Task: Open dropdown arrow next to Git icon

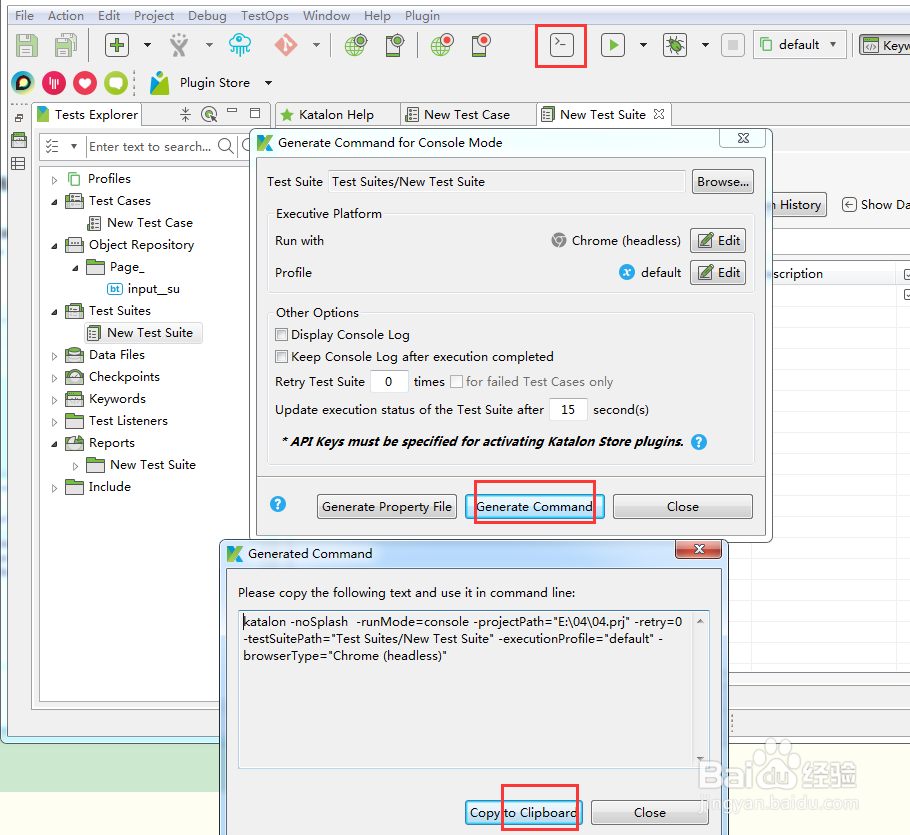Action: coord(316,45)
